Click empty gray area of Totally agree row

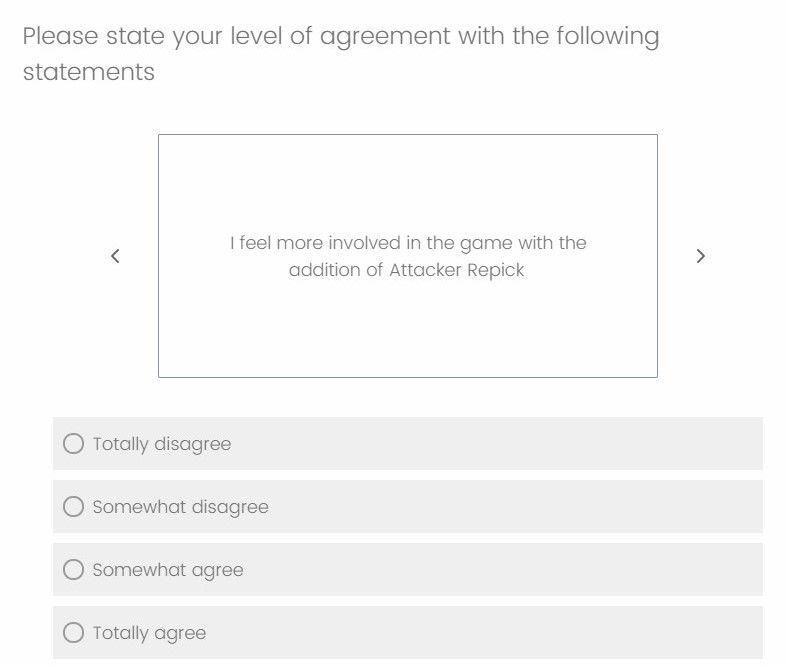click(484, 632)
